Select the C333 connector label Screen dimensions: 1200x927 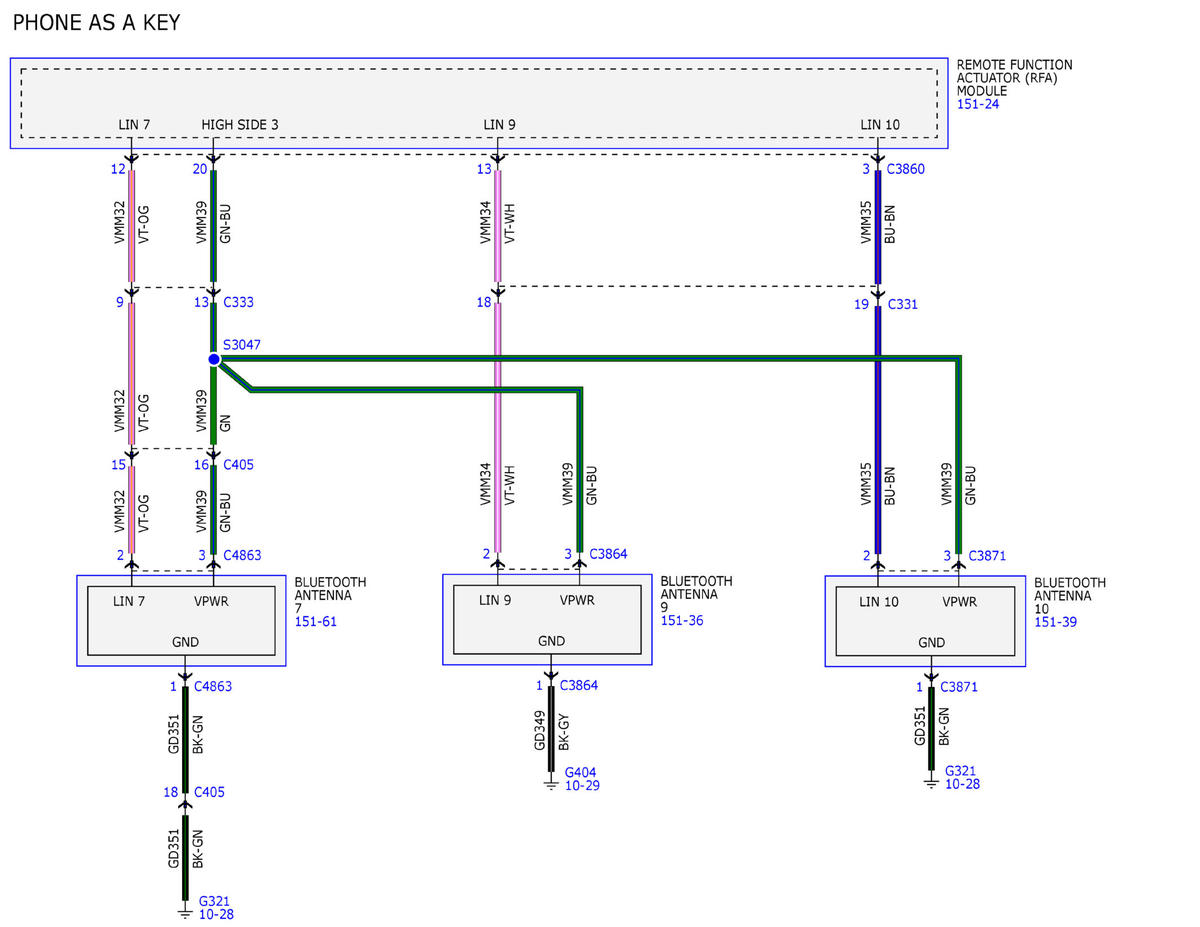240,302
